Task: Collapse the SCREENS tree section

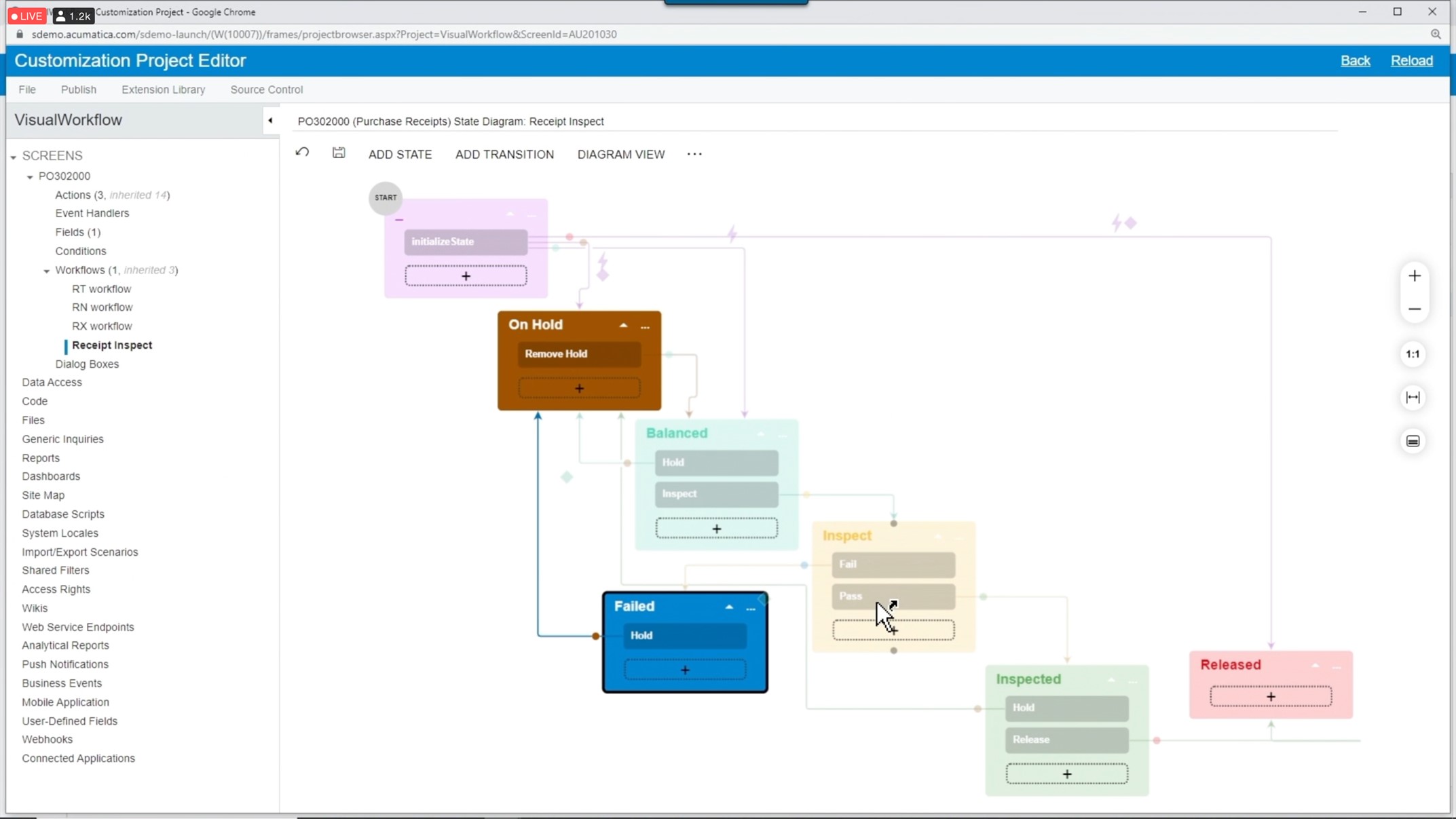Action: (x=14, y=157)
